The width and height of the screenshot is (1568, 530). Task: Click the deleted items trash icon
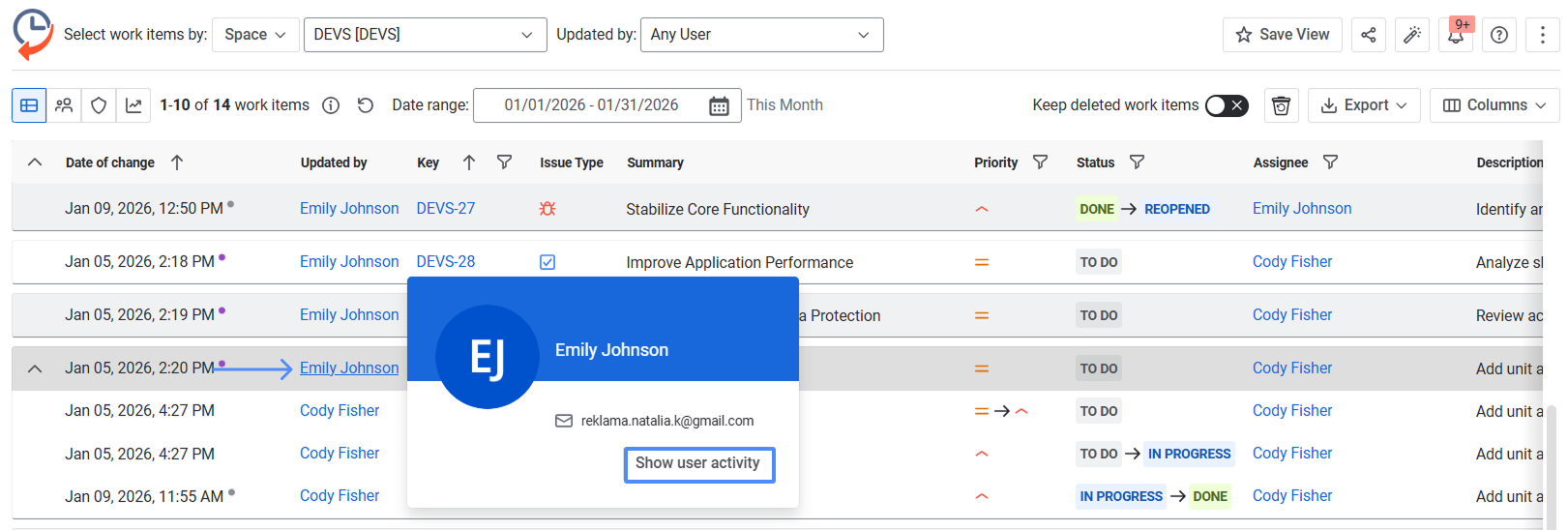click(x=1281, y=105)
